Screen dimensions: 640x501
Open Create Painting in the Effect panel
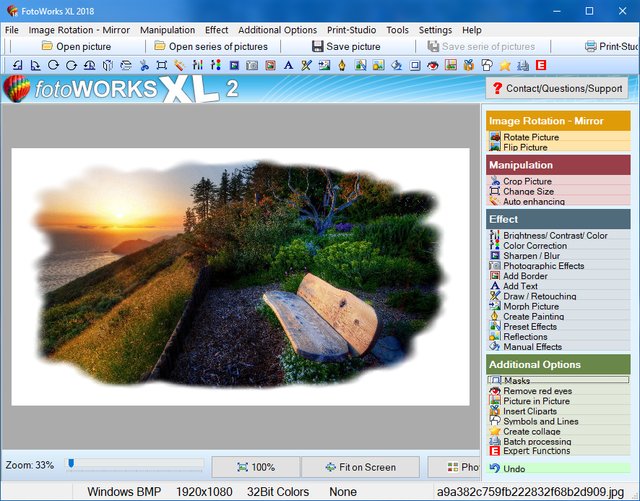click(x=558, y=316)
